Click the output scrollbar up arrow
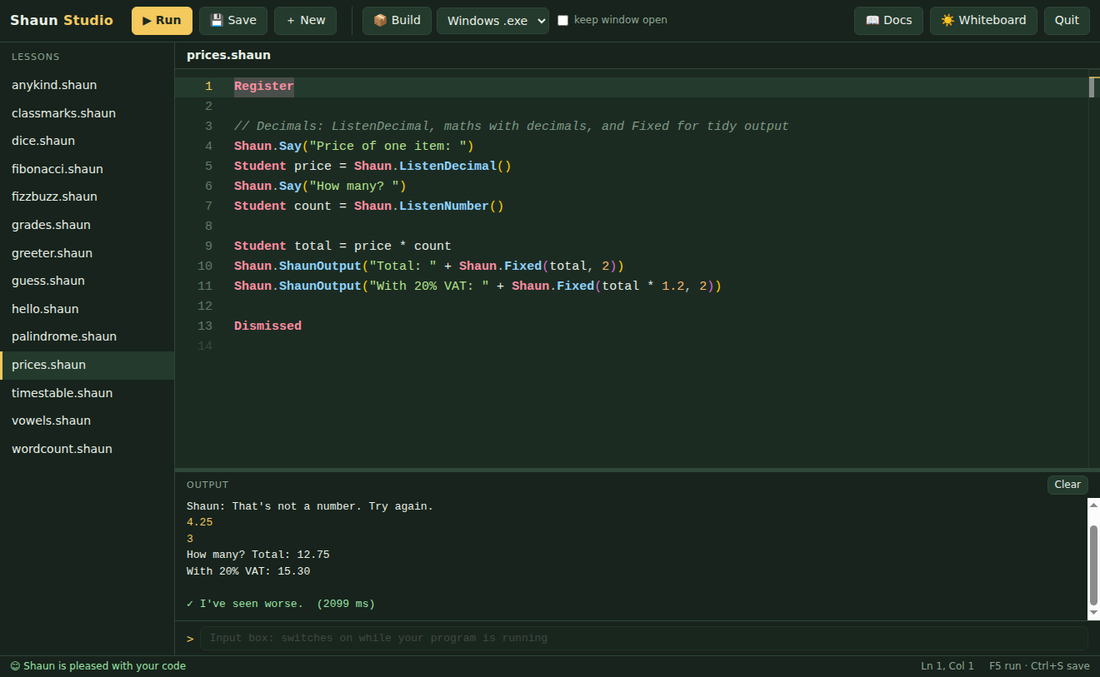The height and width of the screenshot is (677, 1100). [x=1094, y=504]
